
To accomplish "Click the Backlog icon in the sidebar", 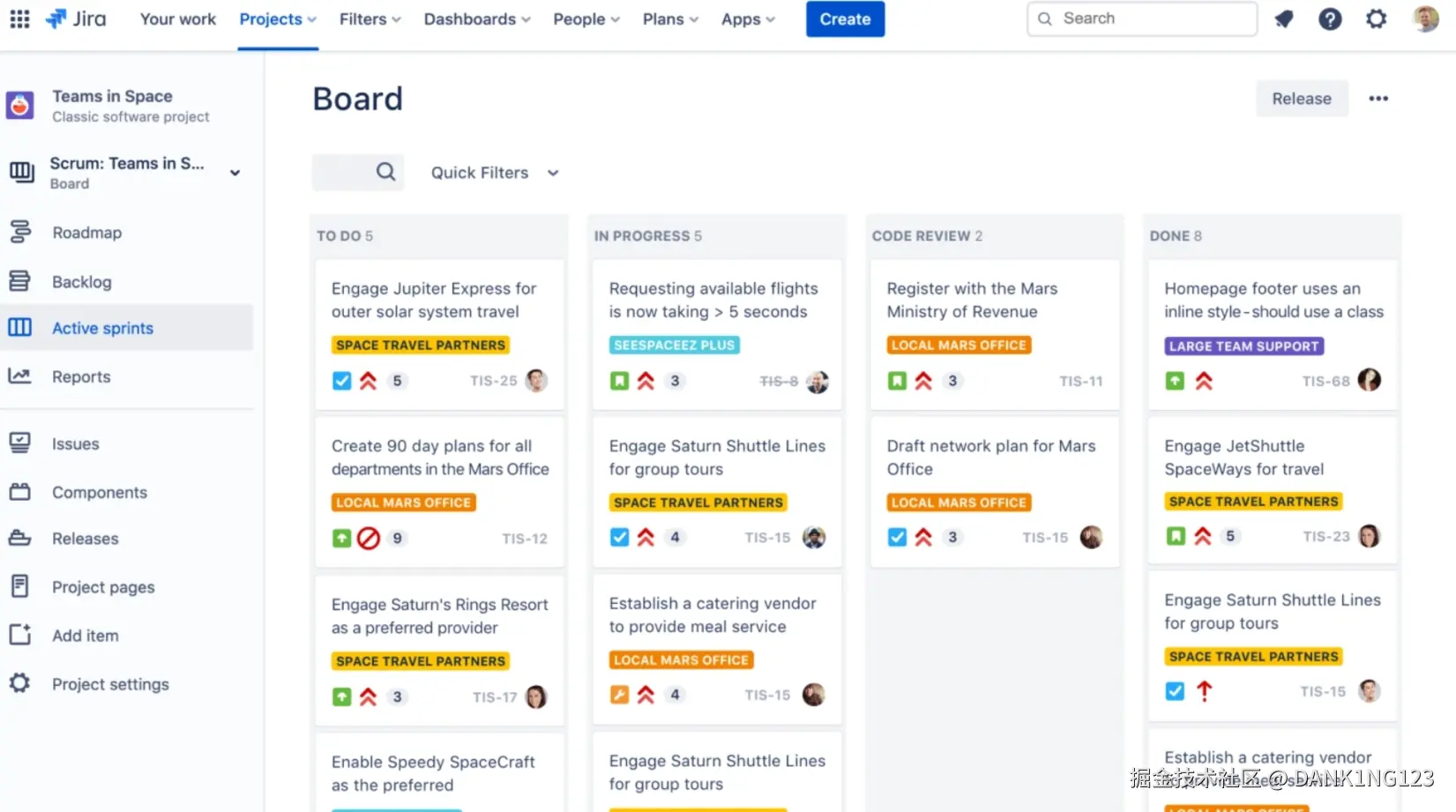I will (x=21, y=281).
